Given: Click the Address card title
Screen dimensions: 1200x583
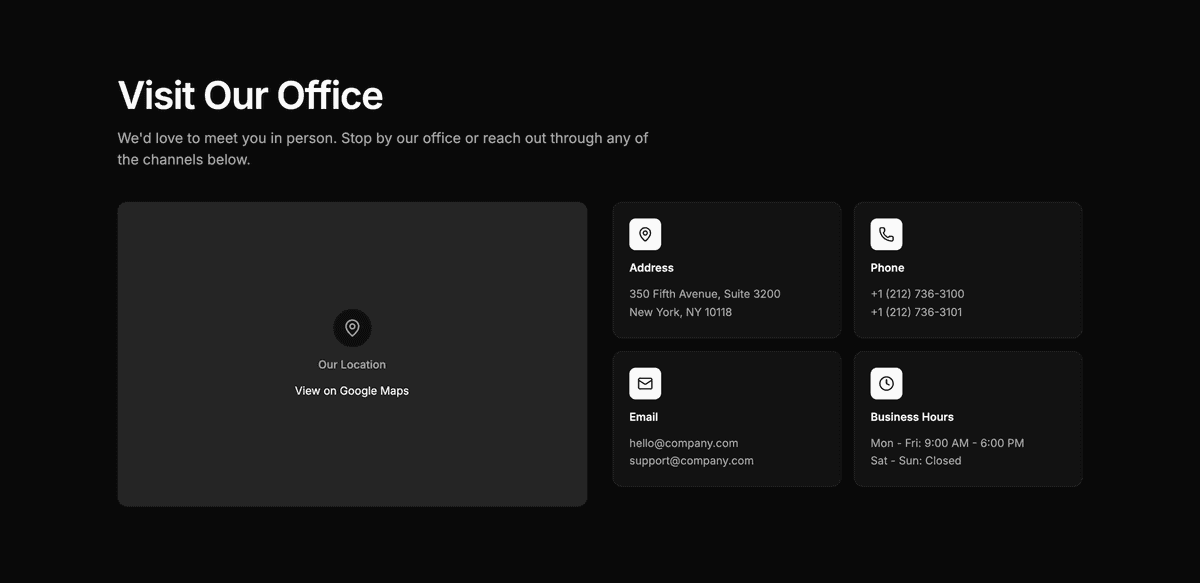Looking at the screenshot, I should click(651, 268).
